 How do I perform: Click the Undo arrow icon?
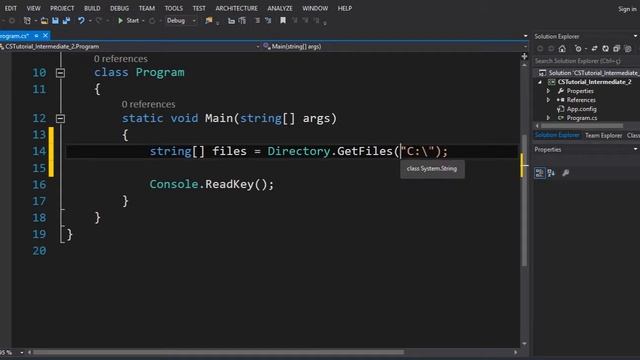pyautogui.click(x=81, y=20)
